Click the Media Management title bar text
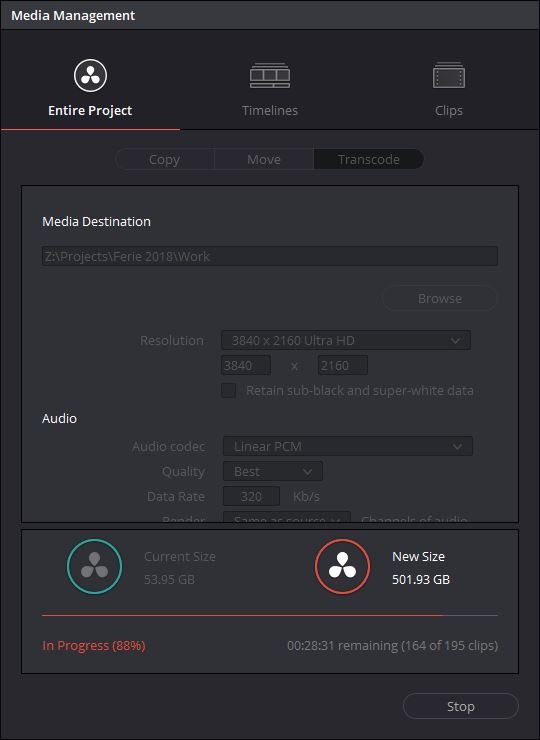 pyautogui.click(x=73, y=15)
